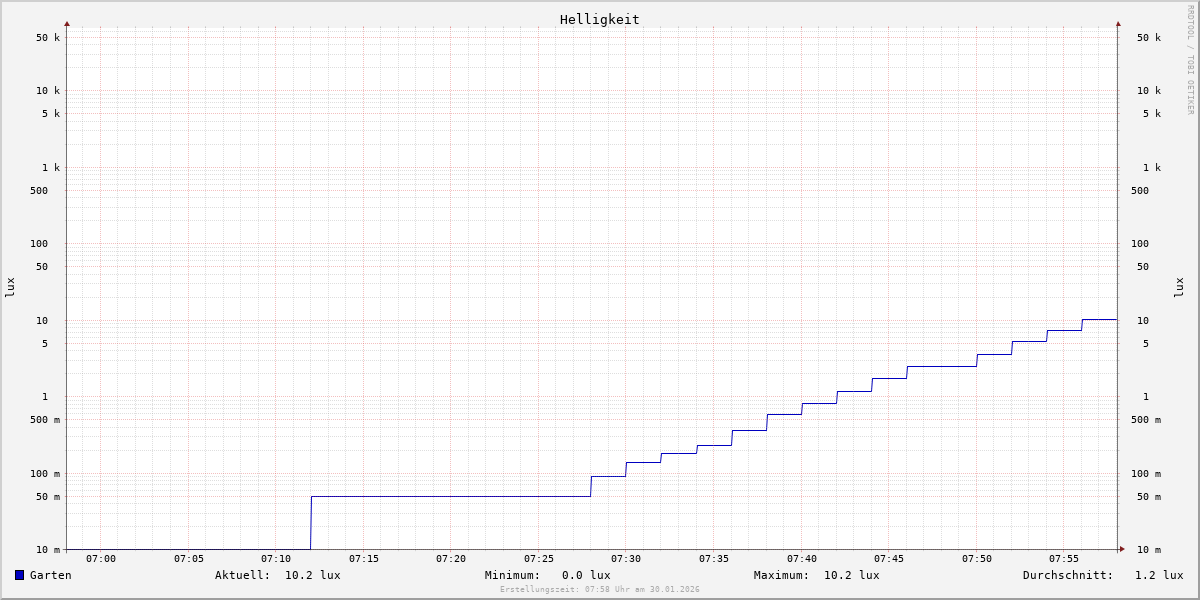
Task: Click the Minimum 0.0 lux value
Action: (585, 575)
